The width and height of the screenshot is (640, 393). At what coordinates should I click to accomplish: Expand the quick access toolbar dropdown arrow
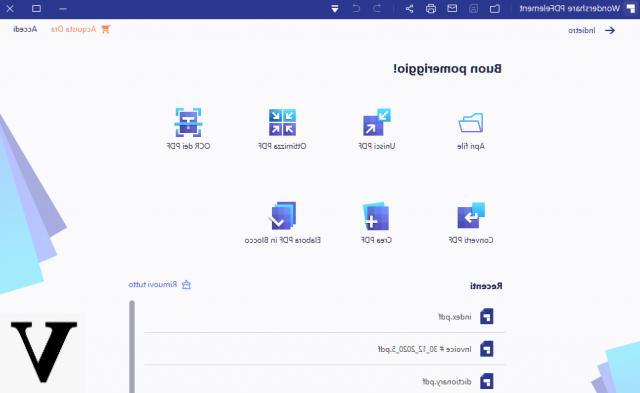335,9
